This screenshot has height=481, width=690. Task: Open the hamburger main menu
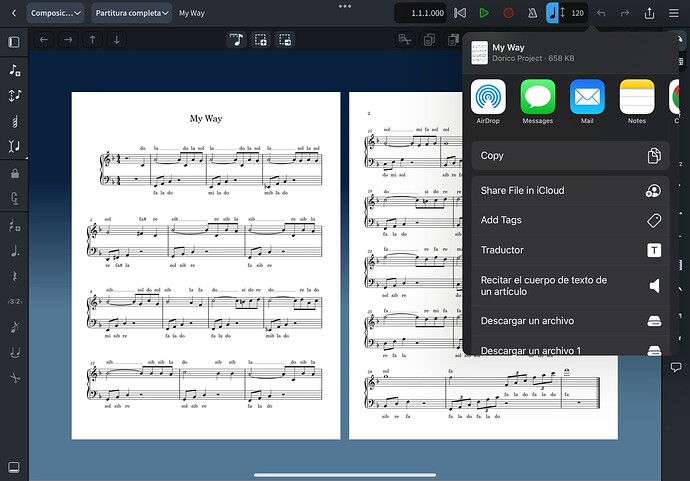point(674,13)
